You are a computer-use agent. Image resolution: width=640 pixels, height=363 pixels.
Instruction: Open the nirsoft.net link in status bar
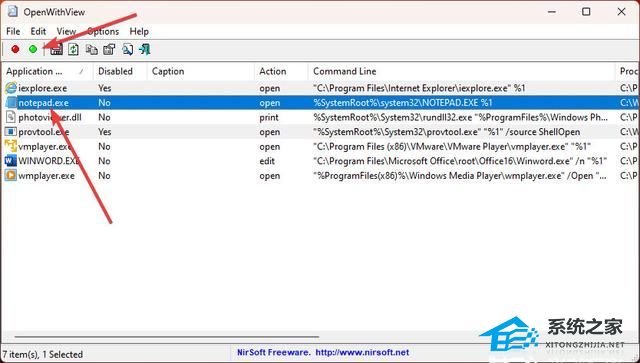click(362, 352)
